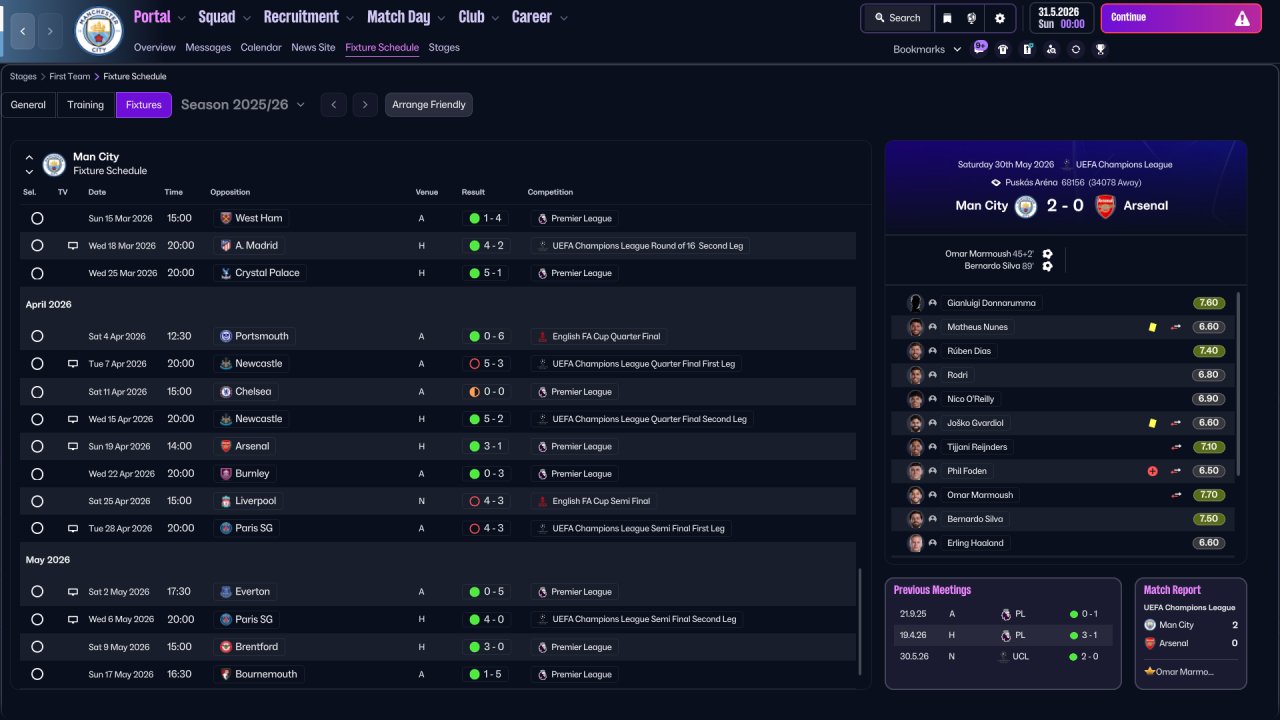The width and height of the screenshot is (1280, 720).
Task: Click the West Ham club crest
Action: (225, 218)
